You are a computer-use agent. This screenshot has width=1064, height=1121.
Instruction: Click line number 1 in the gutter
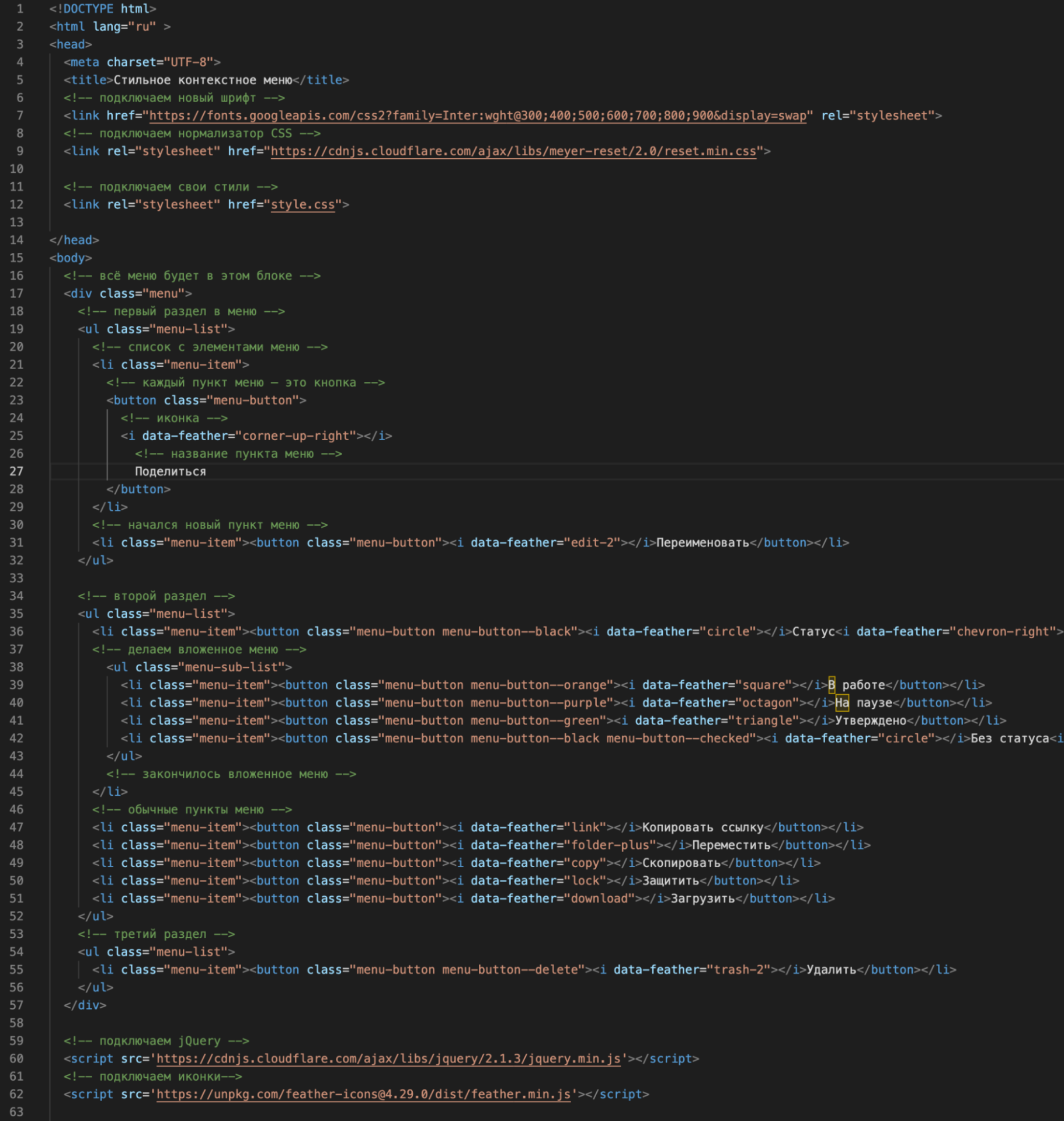pos(20,9)
